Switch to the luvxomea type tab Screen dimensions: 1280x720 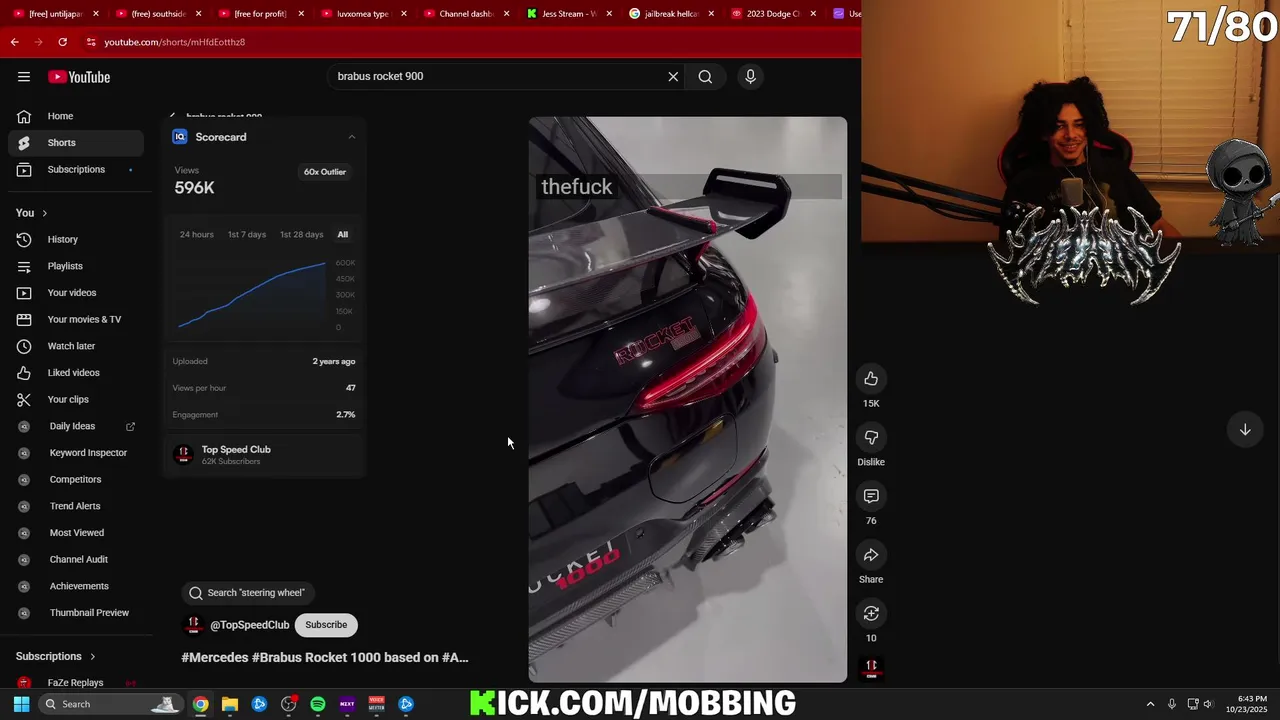pyautogui.click(x=363, y=14)
